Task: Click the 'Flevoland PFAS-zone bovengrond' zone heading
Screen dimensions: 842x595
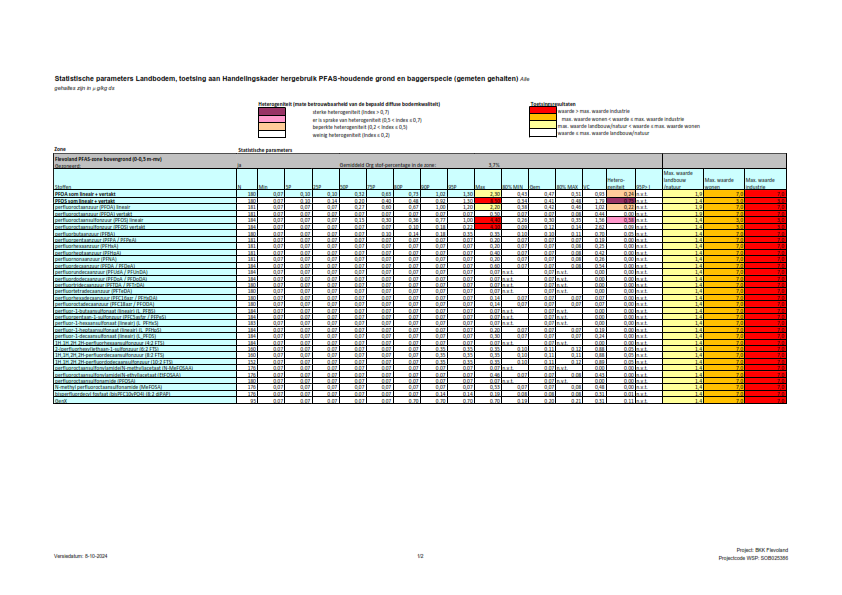Action: pyautogui.click(x=96, y=158)
